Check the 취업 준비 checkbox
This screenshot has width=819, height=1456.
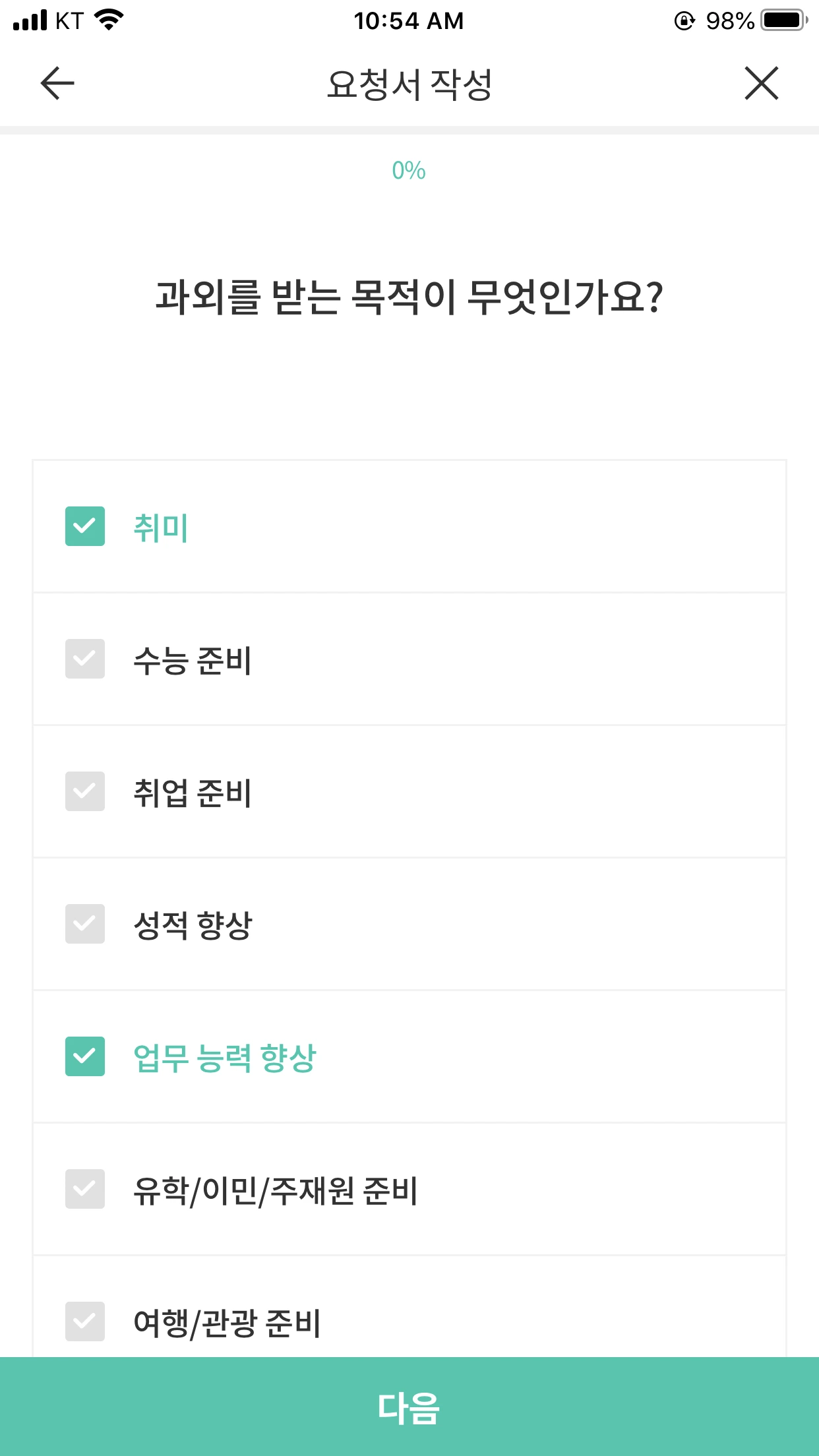(85, 791)
